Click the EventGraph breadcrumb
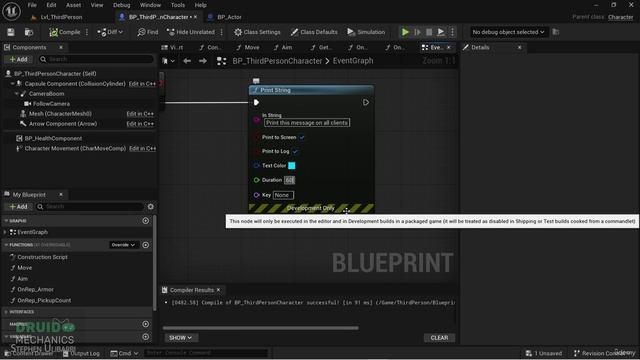Image resolution: width=640 pixels, height=360 pixels. point(353,61)
